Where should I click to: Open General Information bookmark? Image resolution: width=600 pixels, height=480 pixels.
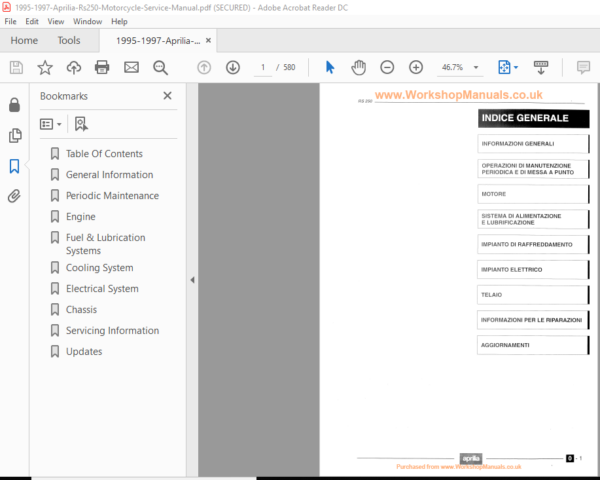tap(109, 175)
